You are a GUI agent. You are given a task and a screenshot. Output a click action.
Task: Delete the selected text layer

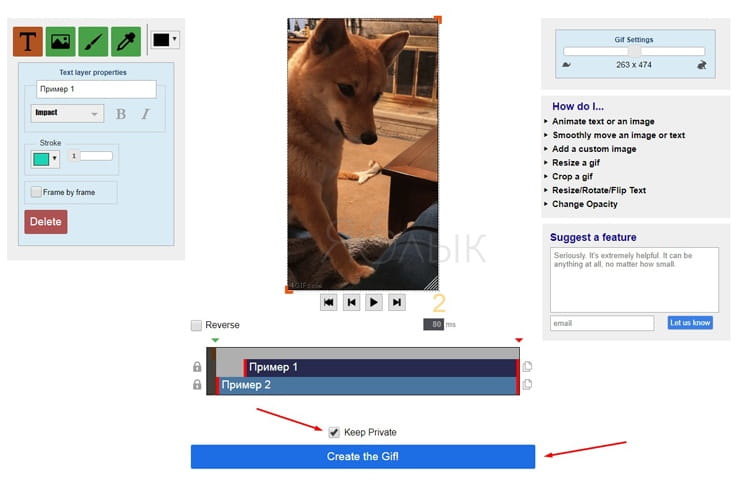(x=46, y=222)
